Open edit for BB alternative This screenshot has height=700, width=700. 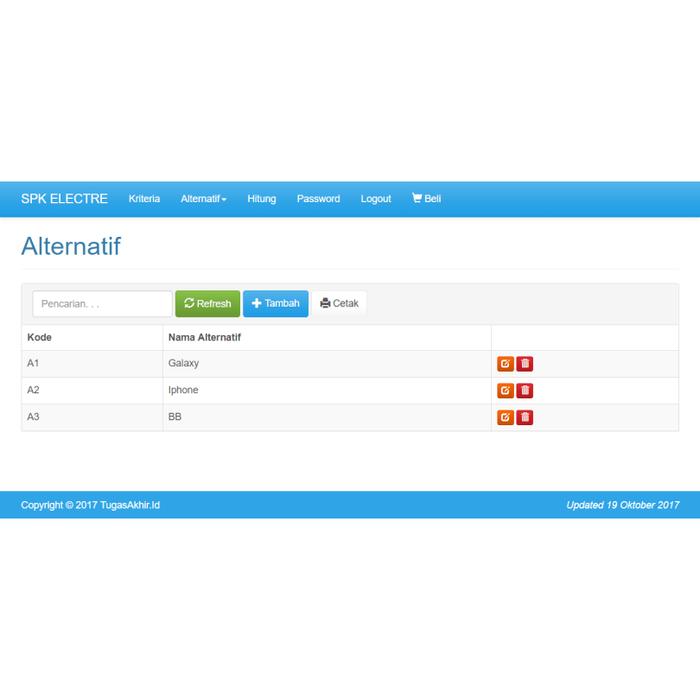505,417
